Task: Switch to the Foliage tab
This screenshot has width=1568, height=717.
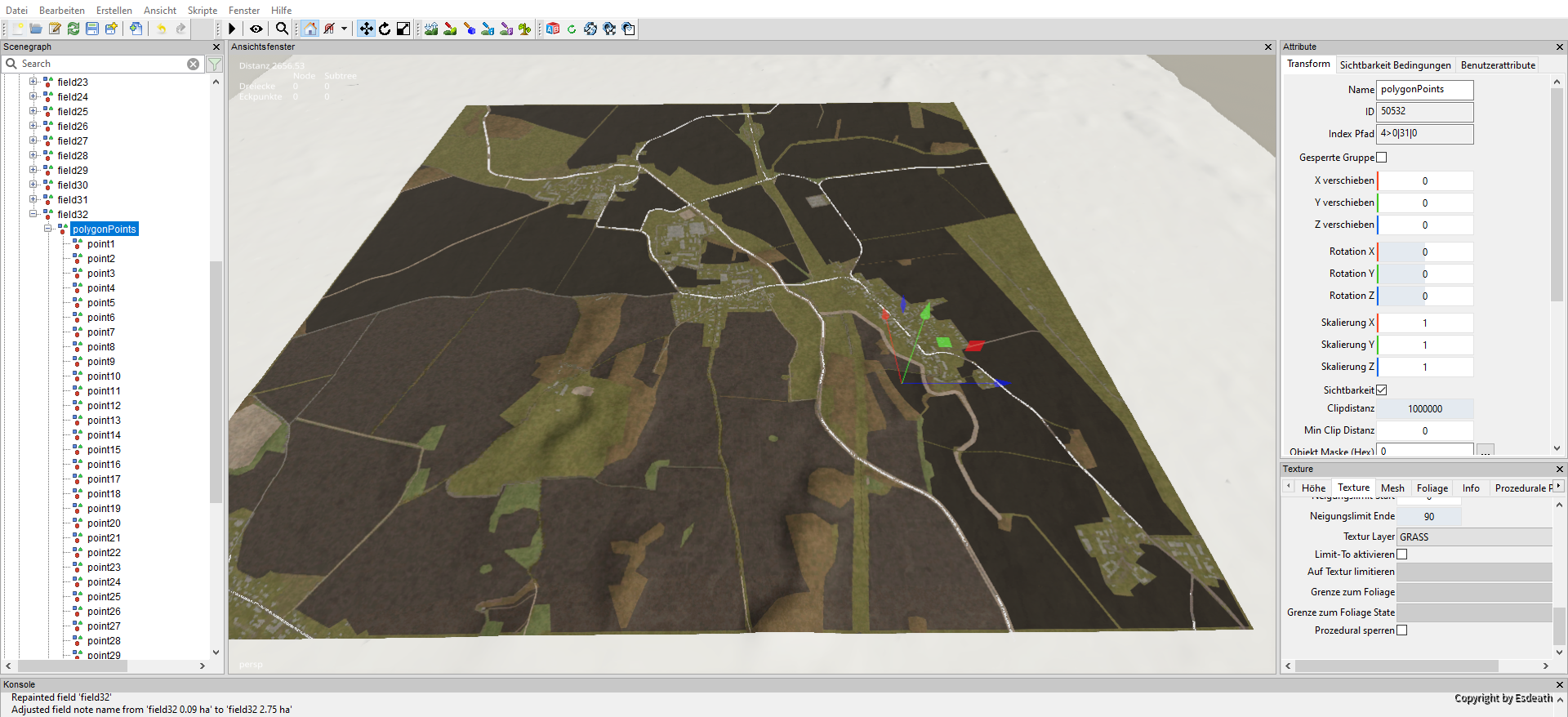Action: pyautogui.click(x=1432, y=488)
